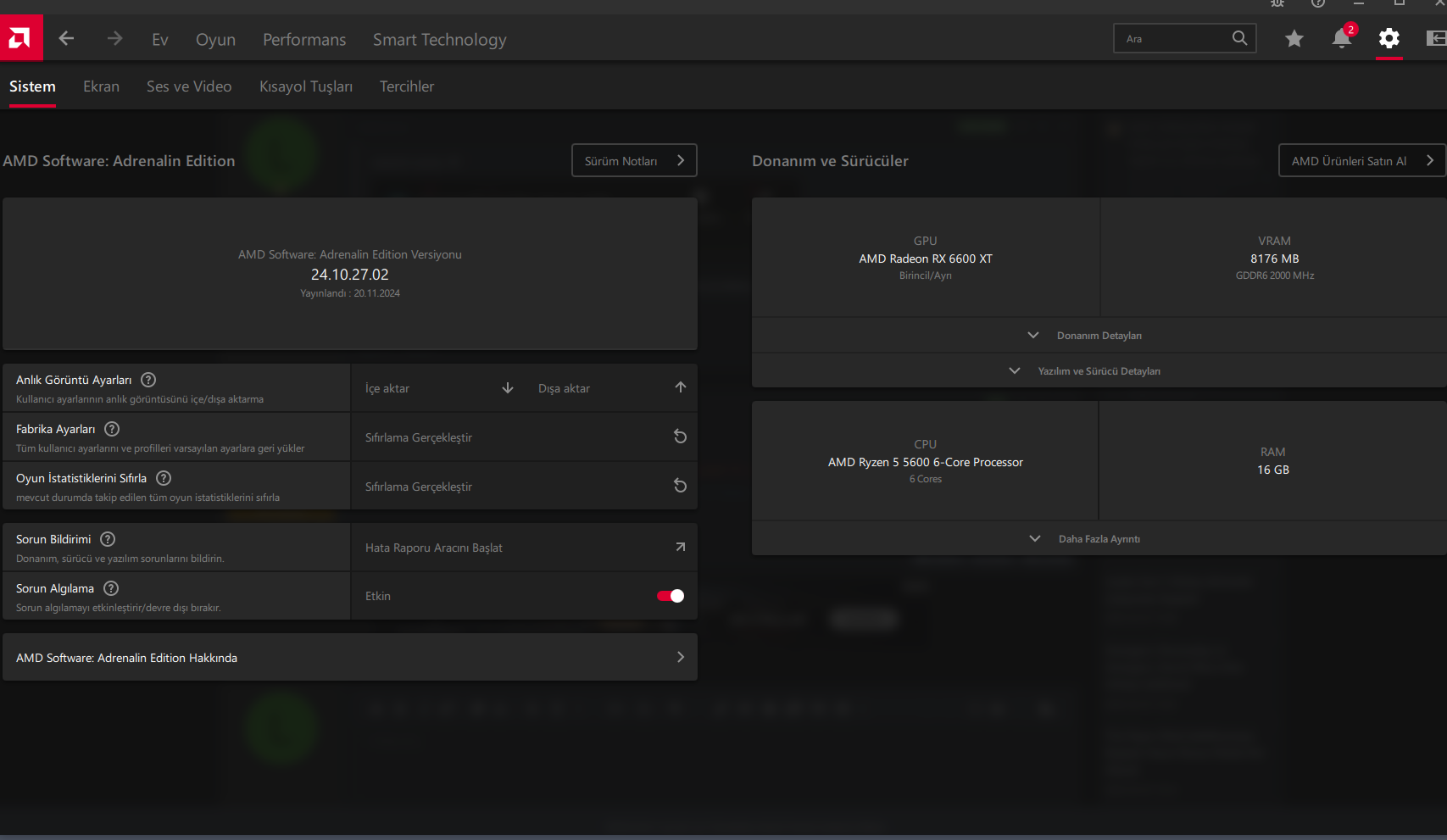Click the VRAM value 8176 MB

[1275, 259]
